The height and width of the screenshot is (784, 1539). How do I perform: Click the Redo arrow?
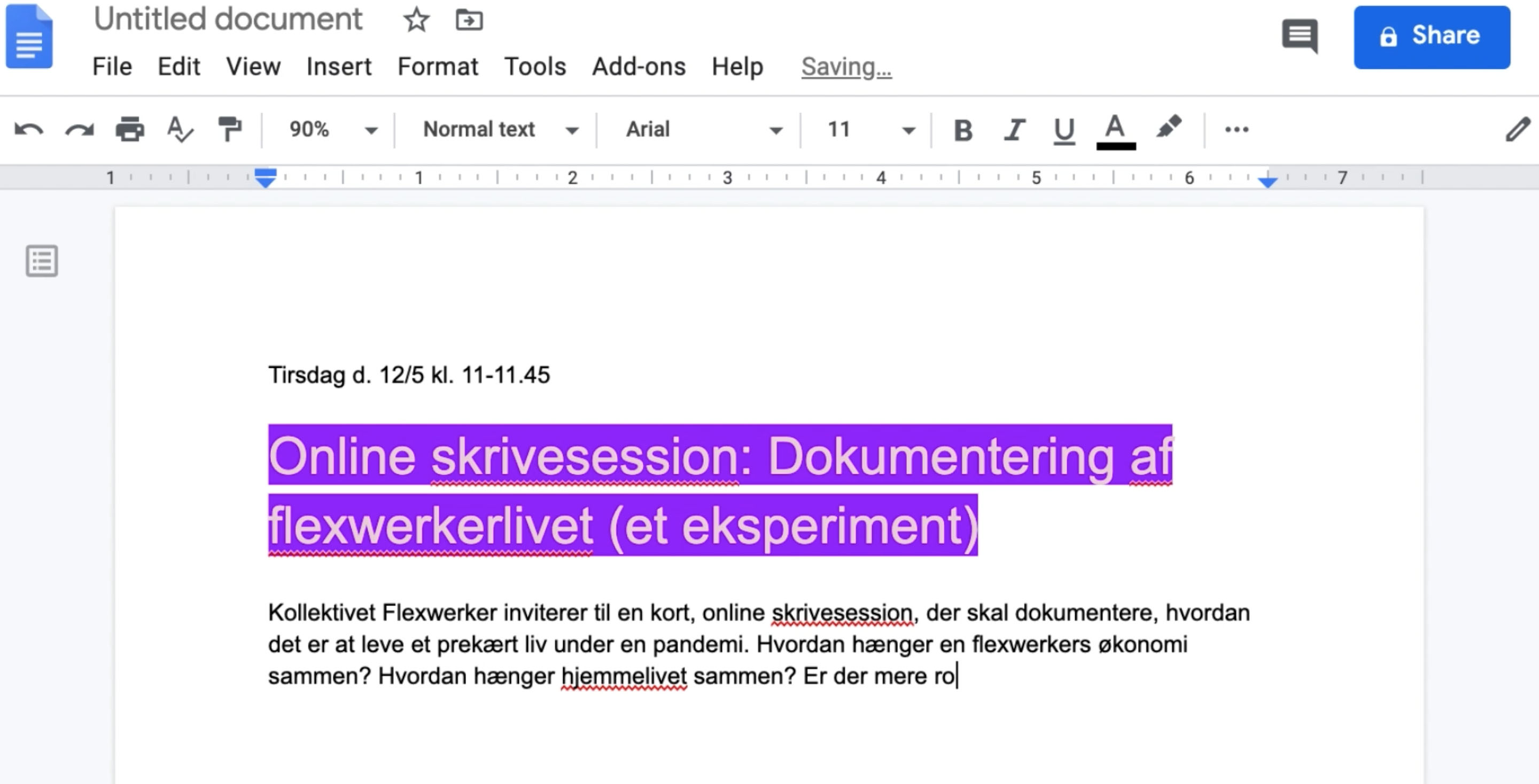(79, 129)
